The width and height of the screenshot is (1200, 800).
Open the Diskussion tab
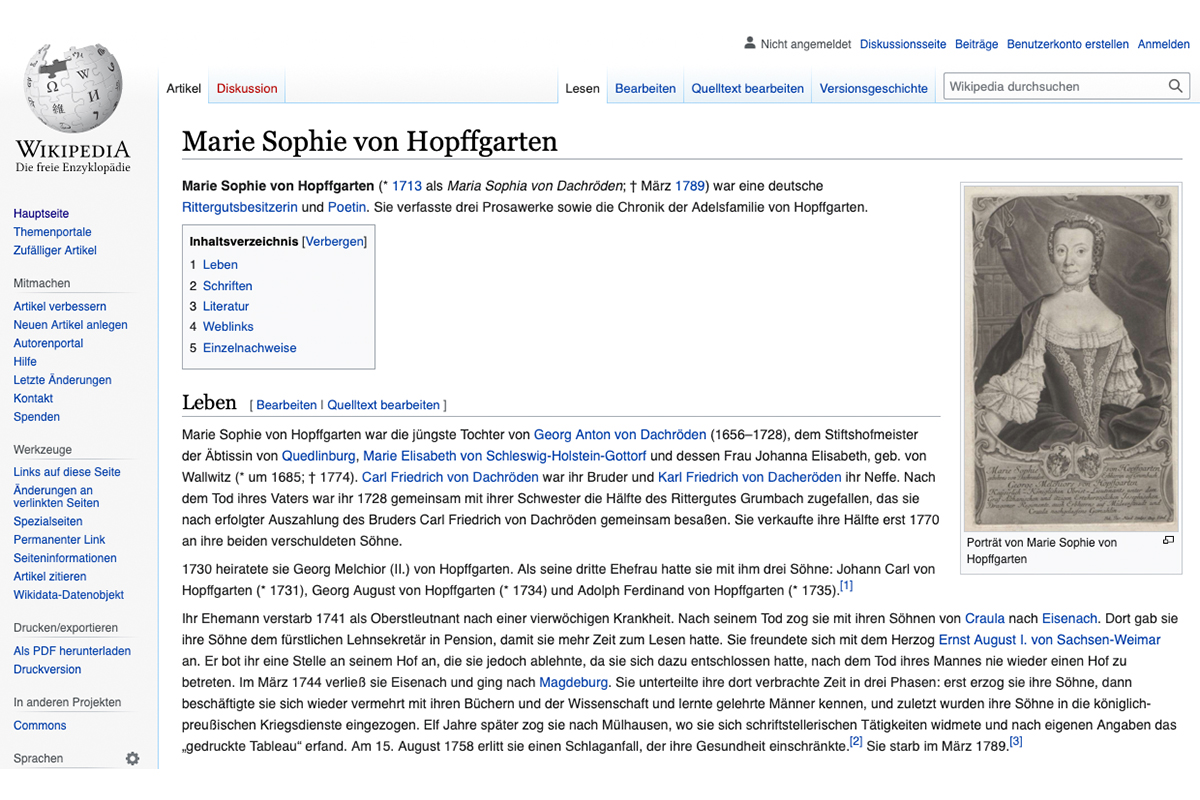[247, 88]
